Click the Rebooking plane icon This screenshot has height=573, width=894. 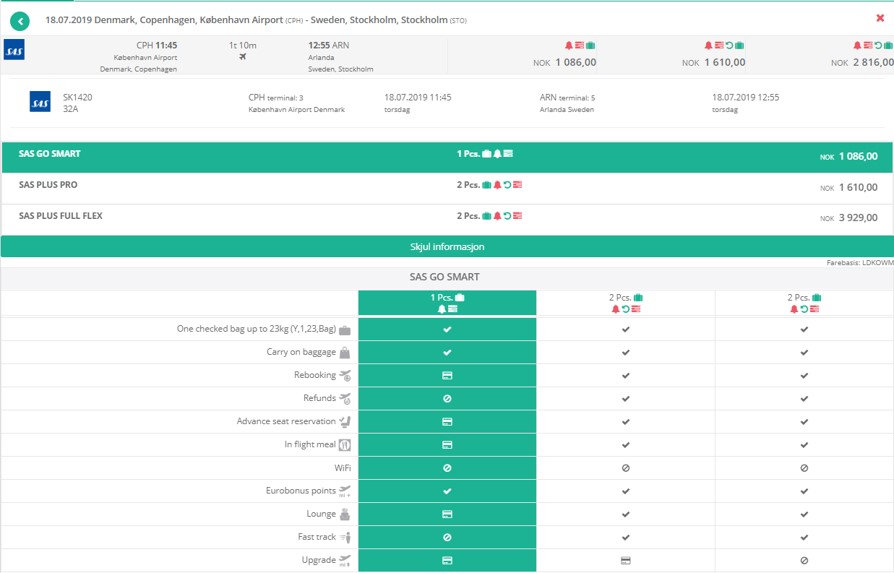pyautogui.click(x=345, y=376)
